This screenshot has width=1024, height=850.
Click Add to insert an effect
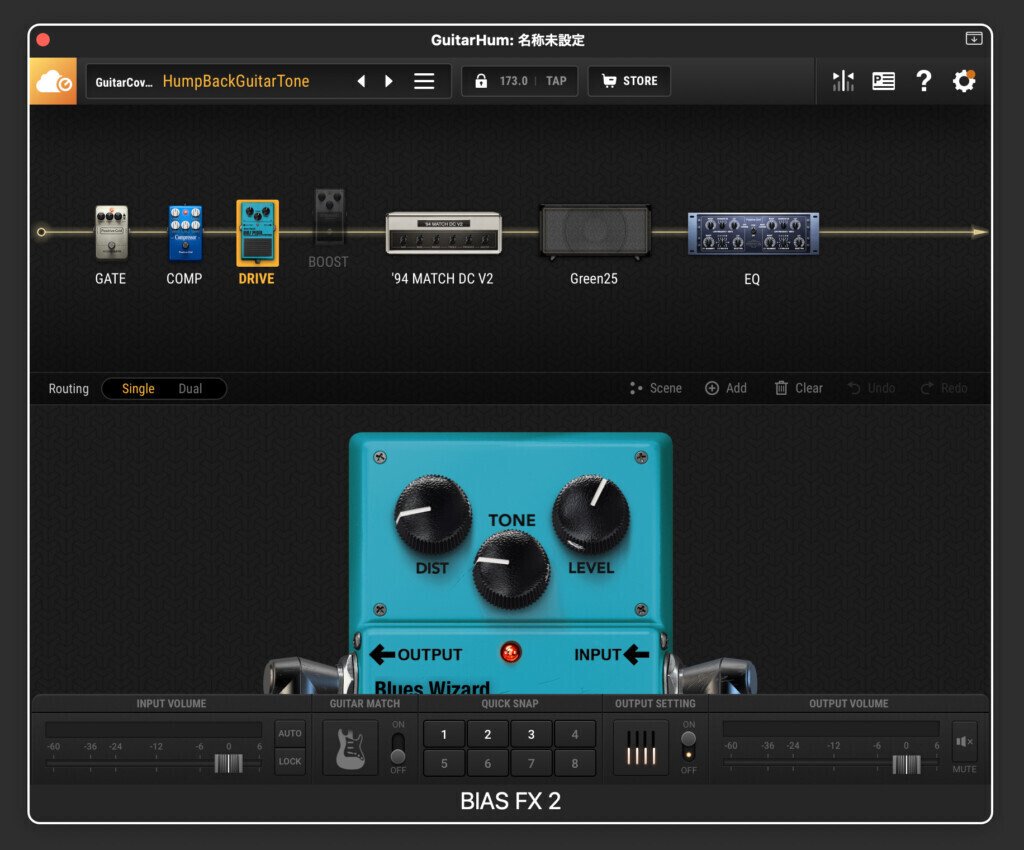[726, 388]
